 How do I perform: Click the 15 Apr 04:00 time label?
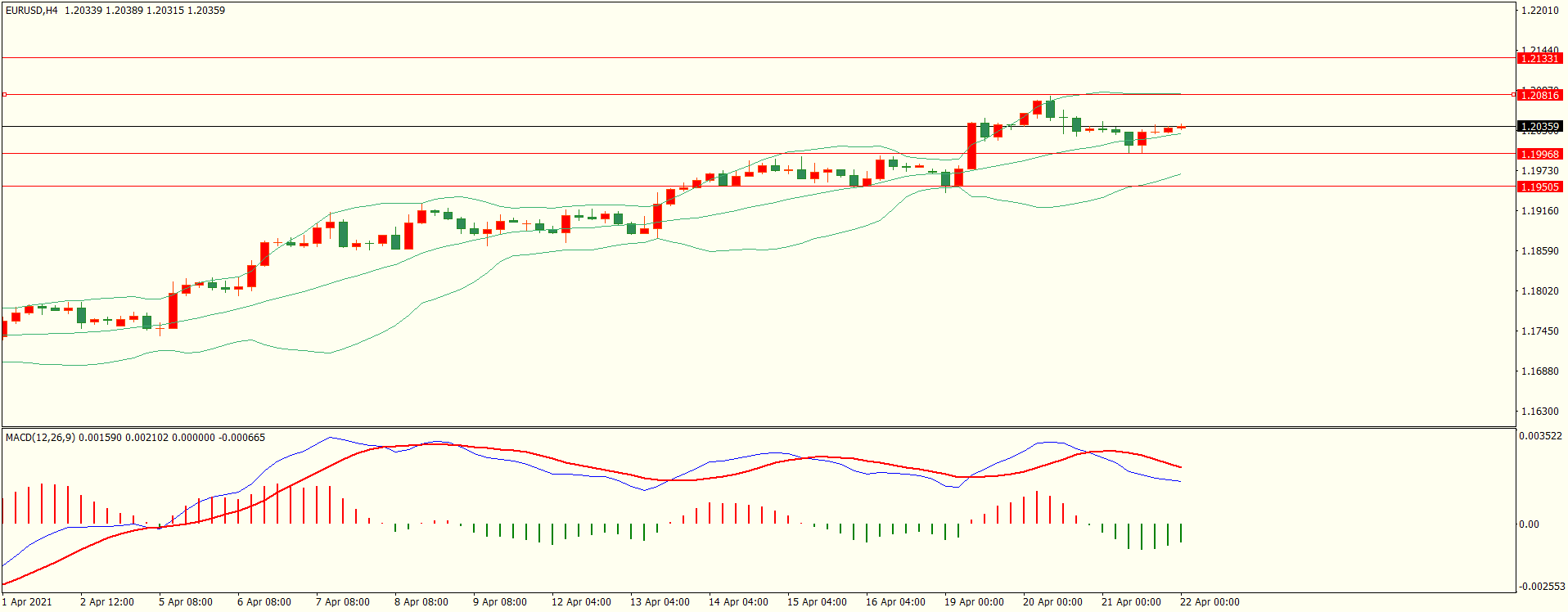817,602
